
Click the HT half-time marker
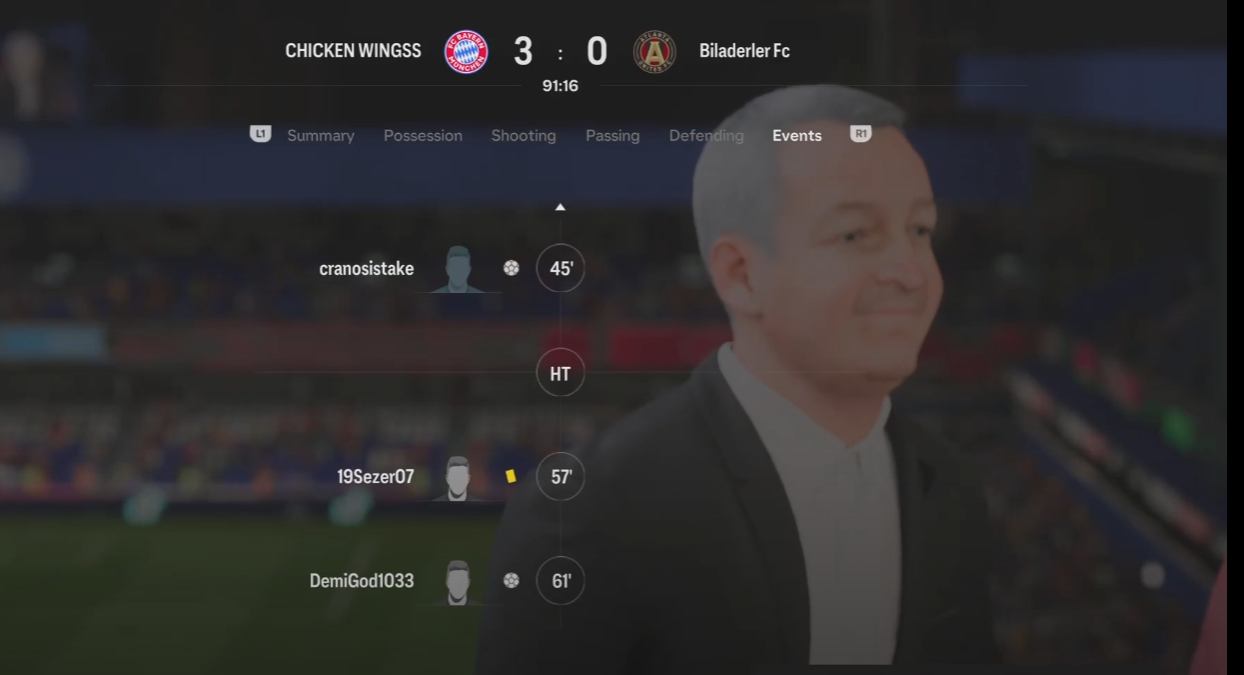(560, 373)
